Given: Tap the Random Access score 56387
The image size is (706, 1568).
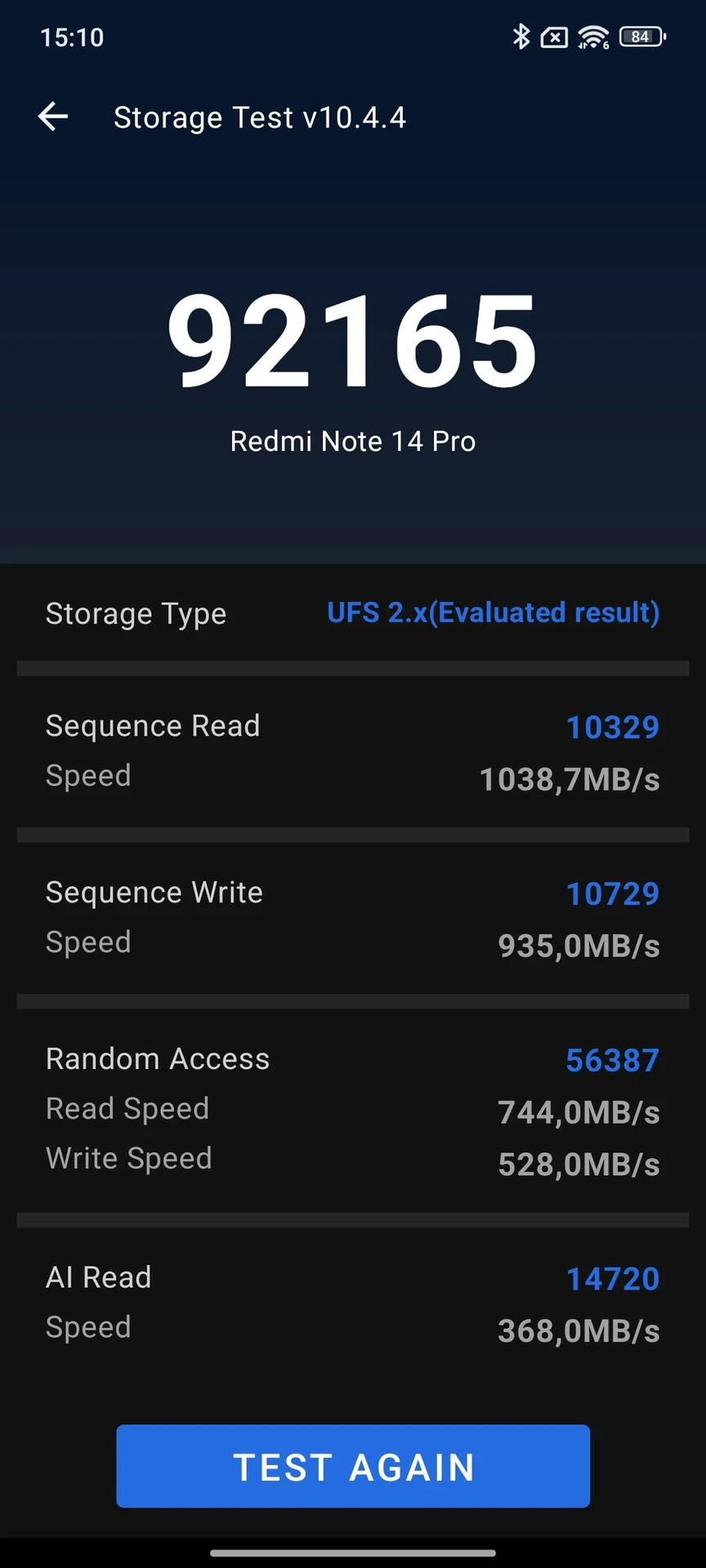Looking at the screenshot, I should pos(613,1060).
